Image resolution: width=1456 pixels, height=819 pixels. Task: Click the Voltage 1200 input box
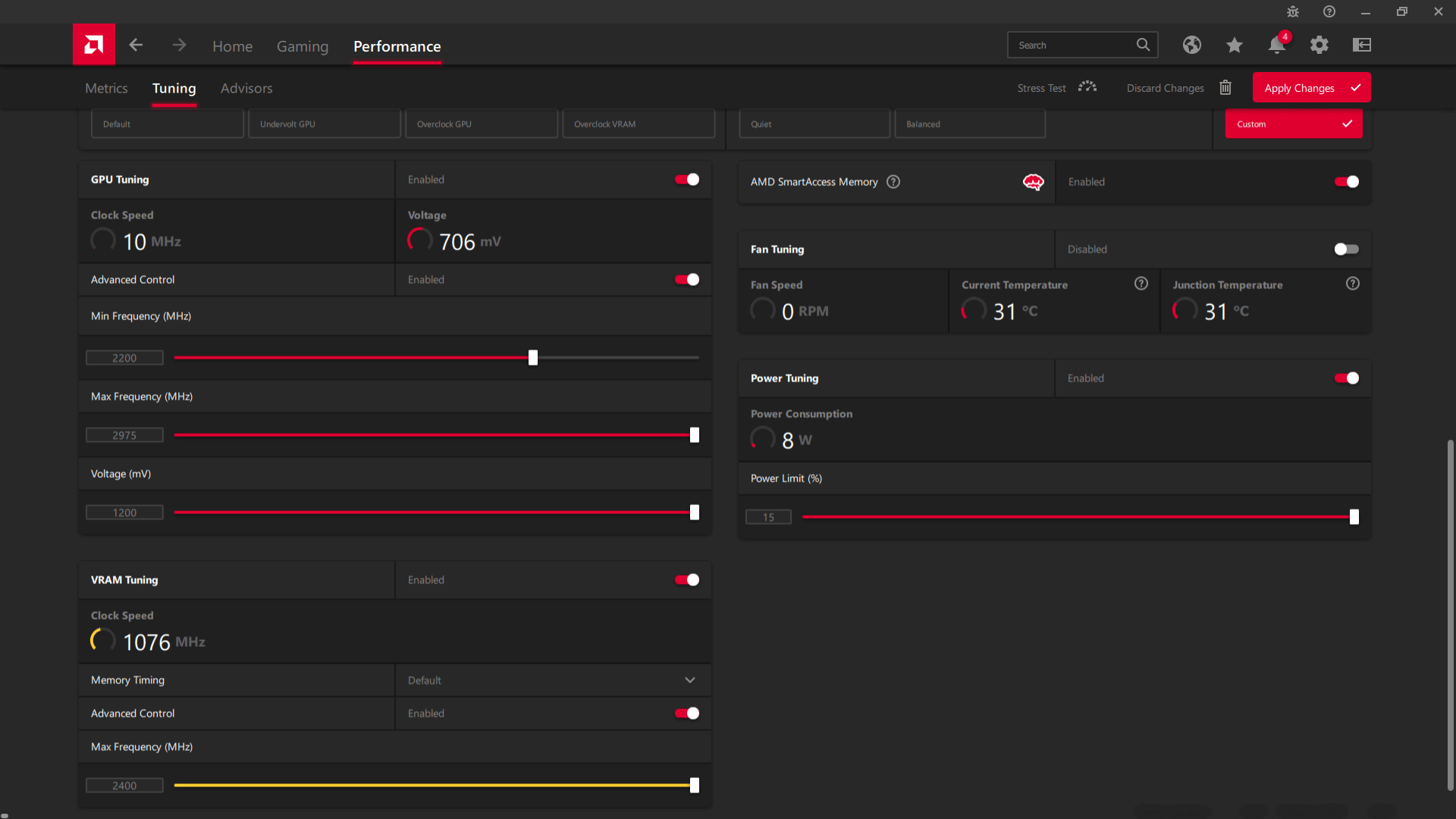coord(124,513)
